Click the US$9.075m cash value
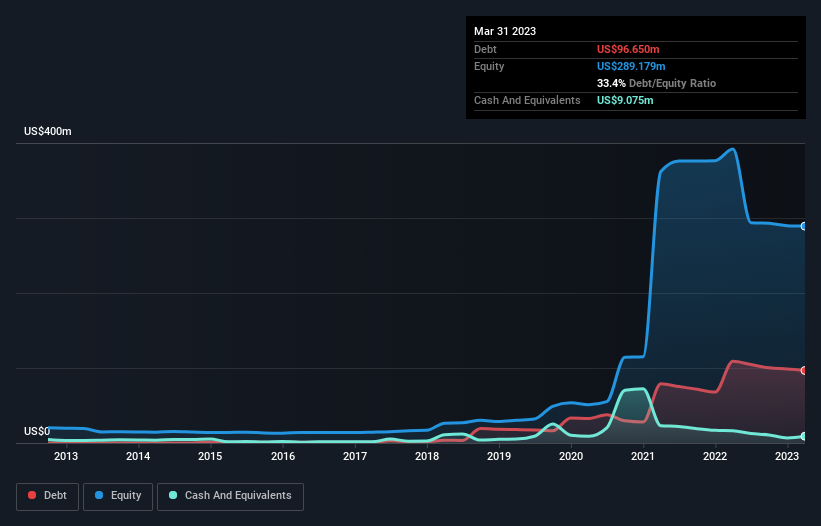The height and width of the screenshot is (526, 821). (x=625, y=100)
